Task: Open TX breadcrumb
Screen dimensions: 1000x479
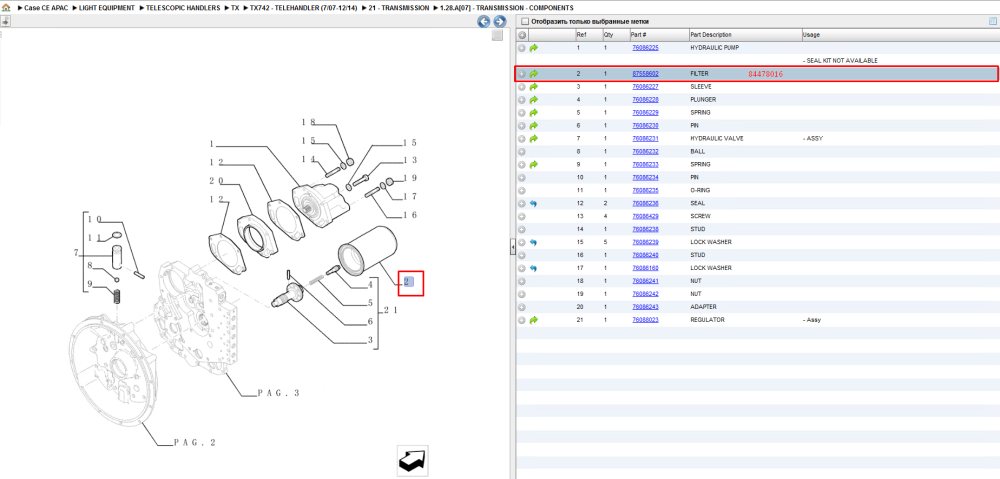Action: click(235, 8)
